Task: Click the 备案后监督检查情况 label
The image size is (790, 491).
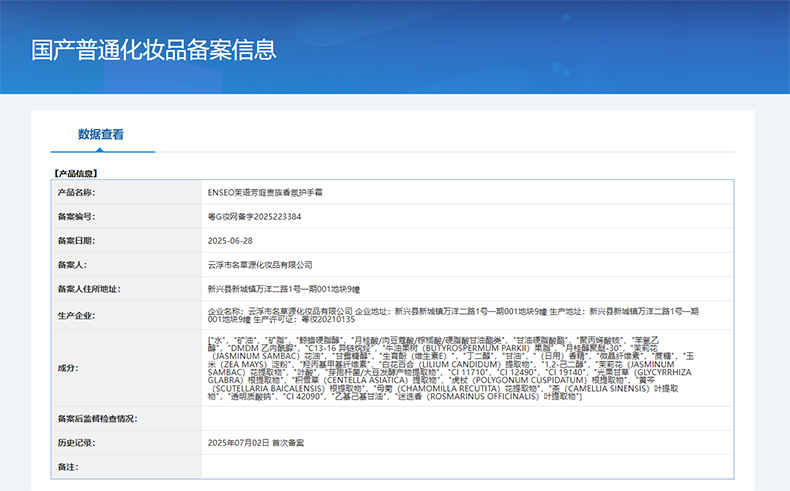Action: pos(97,418)
